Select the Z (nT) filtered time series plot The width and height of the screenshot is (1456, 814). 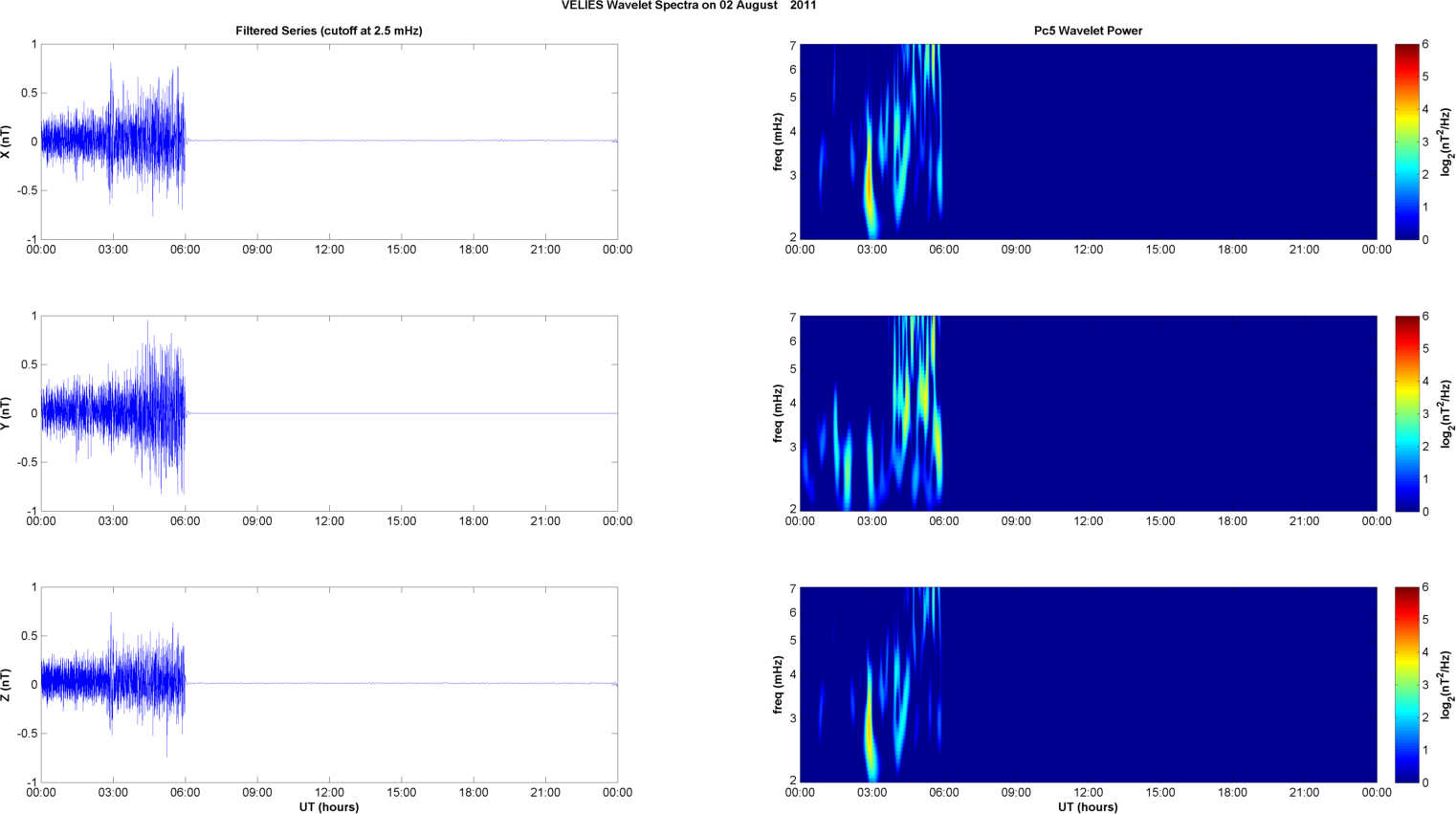329,685
